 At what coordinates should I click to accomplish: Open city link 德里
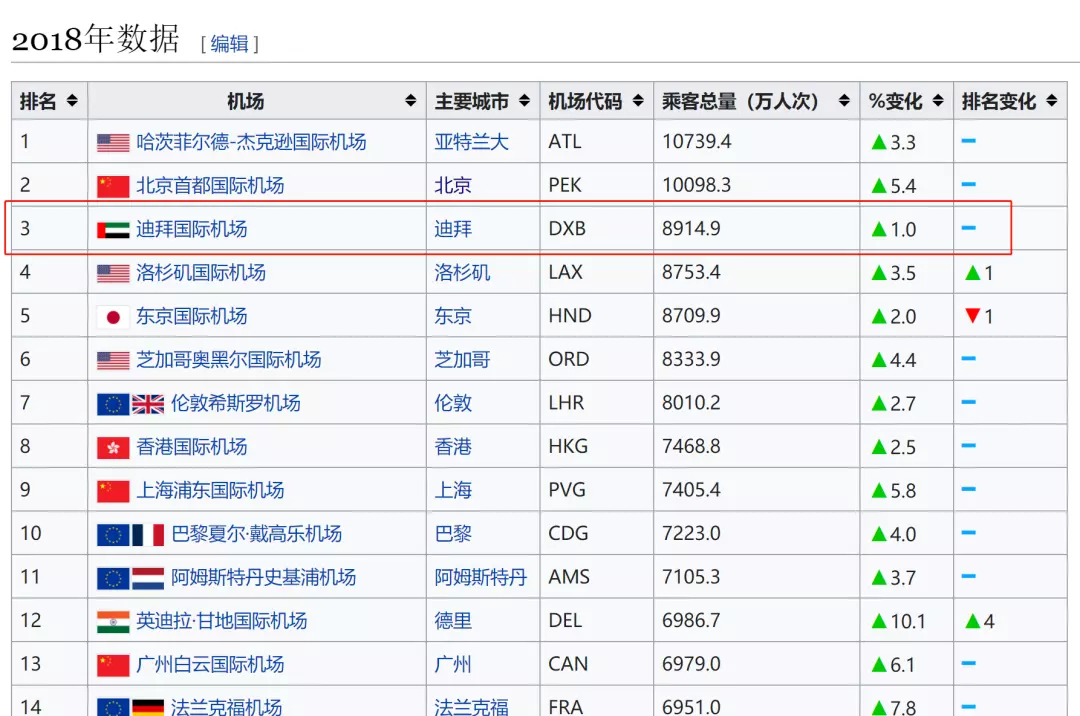[x=453, y=621]
